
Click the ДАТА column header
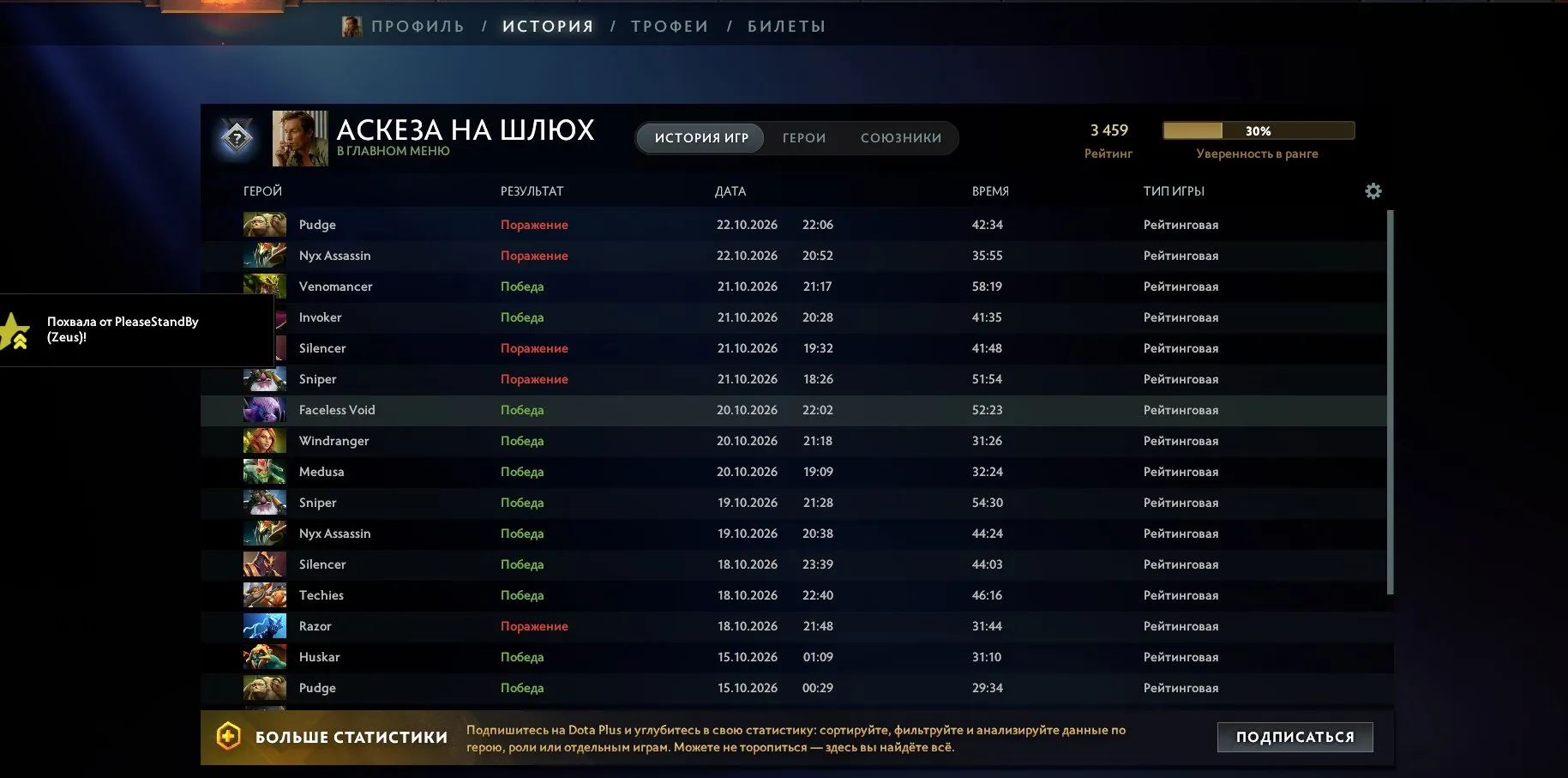pyautogui.click(x=730, y=191)
